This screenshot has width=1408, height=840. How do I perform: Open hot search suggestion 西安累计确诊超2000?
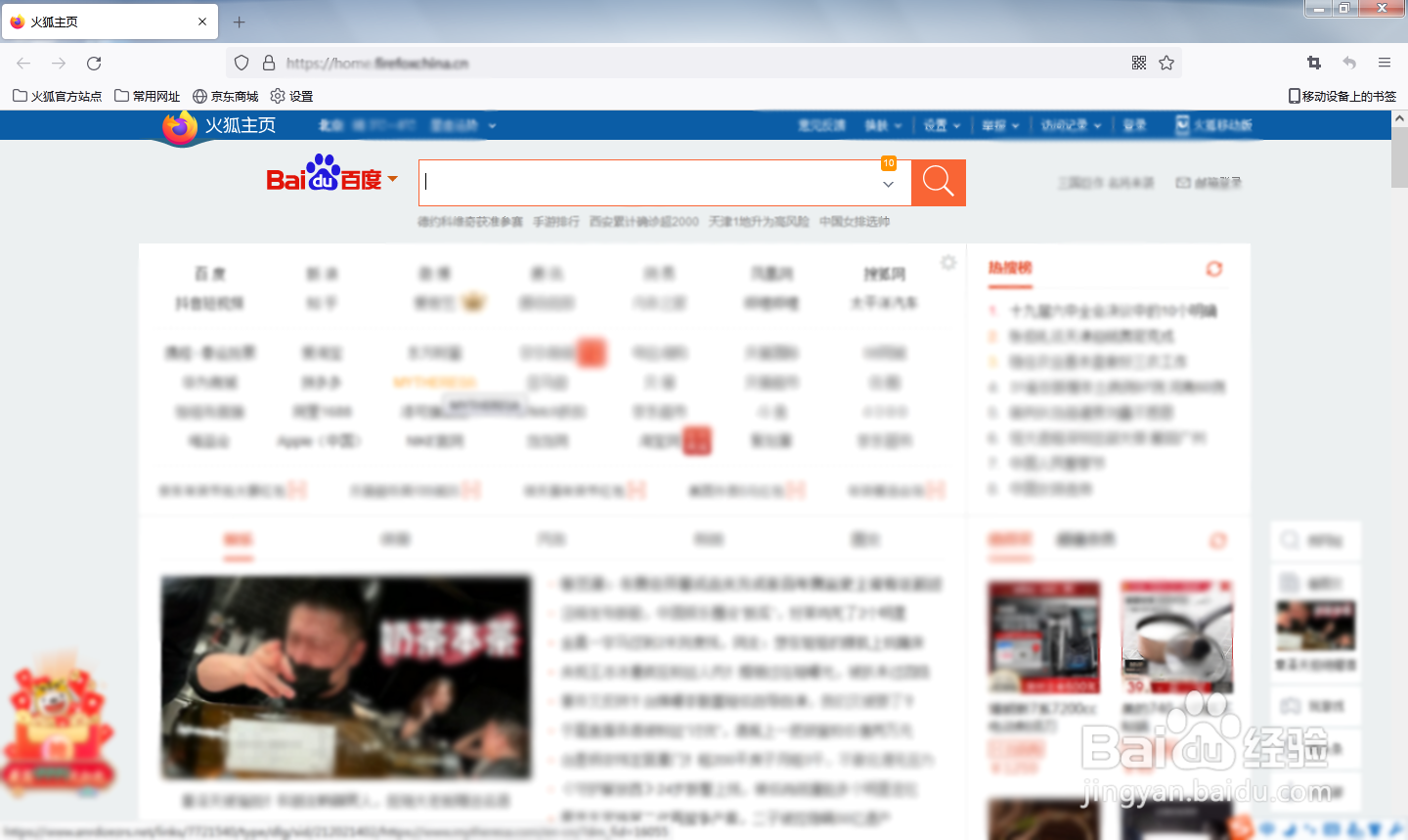[644, 222]
